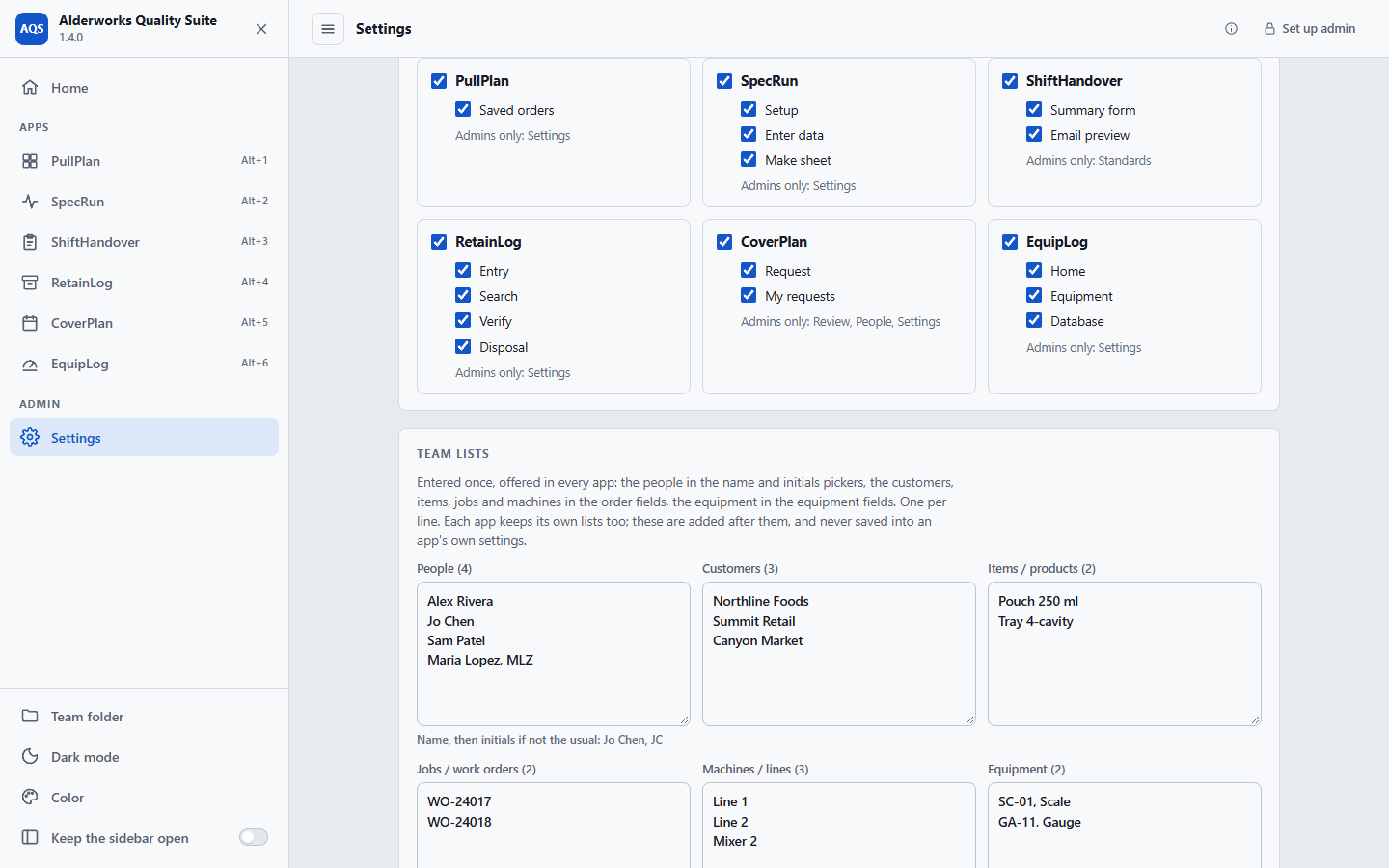Open RetainLog app from sidebar
The width and height of the screenshot is (1389, 868).
tap(144, 283)
